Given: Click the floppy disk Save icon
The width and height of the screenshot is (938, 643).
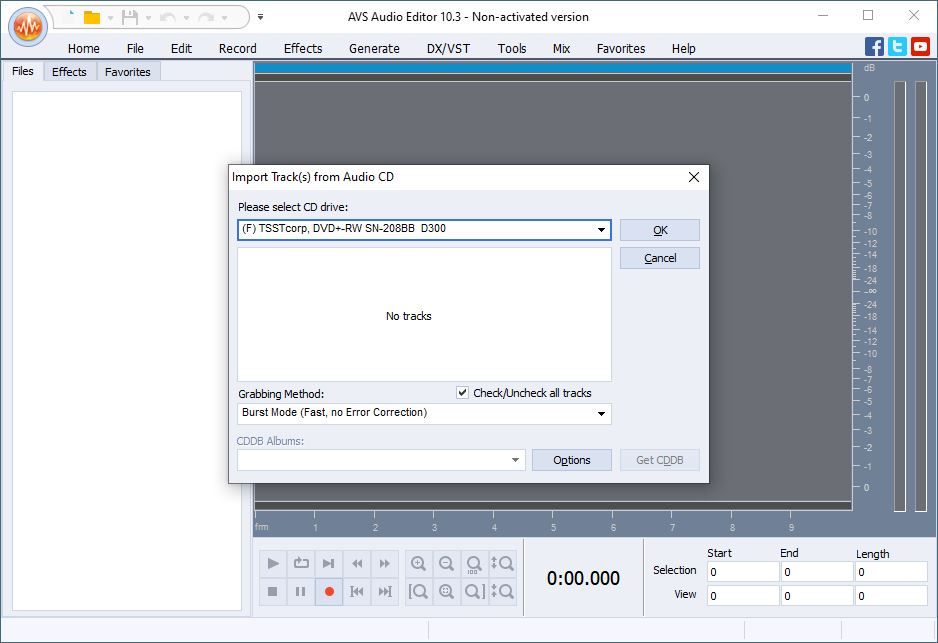Looking at the screenshot, I should coord(130,17).
